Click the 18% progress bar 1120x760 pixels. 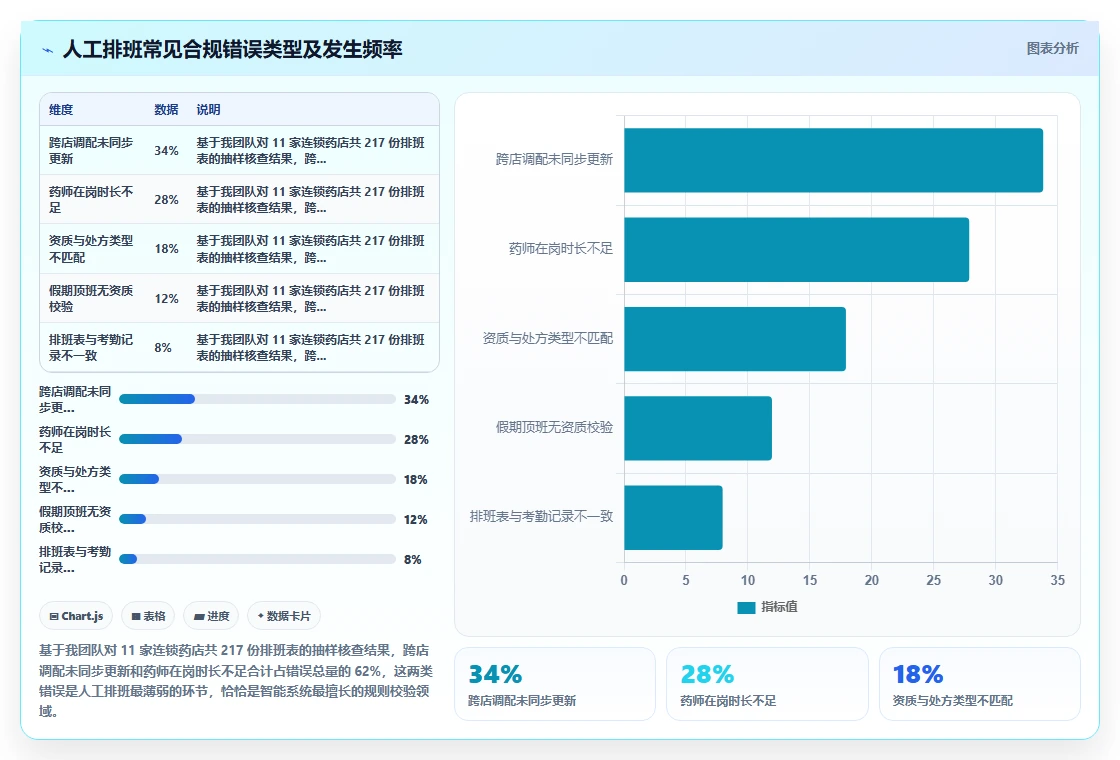click(x=257, y=479)
